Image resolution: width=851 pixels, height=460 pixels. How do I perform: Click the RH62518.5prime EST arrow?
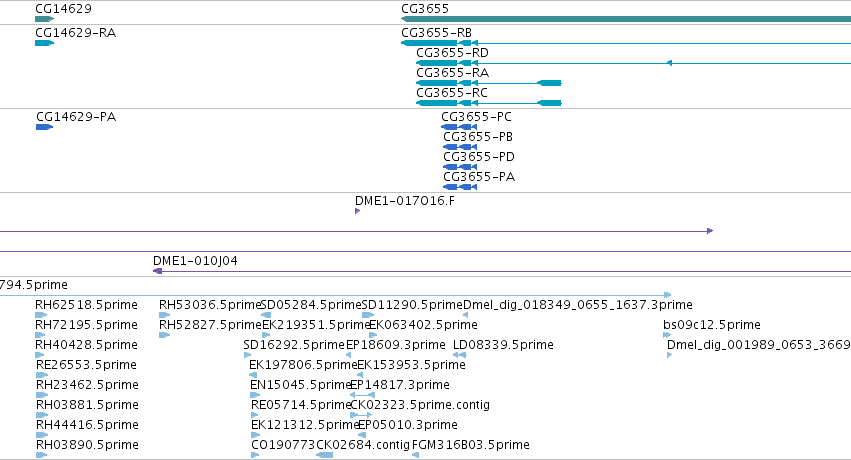tap(41, 315)
